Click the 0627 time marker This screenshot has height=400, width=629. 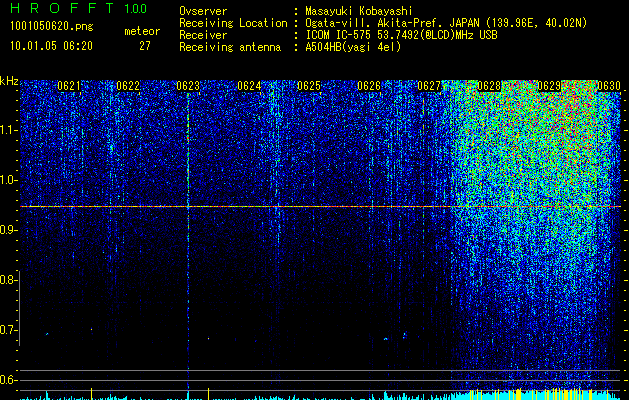click(429, 86)
